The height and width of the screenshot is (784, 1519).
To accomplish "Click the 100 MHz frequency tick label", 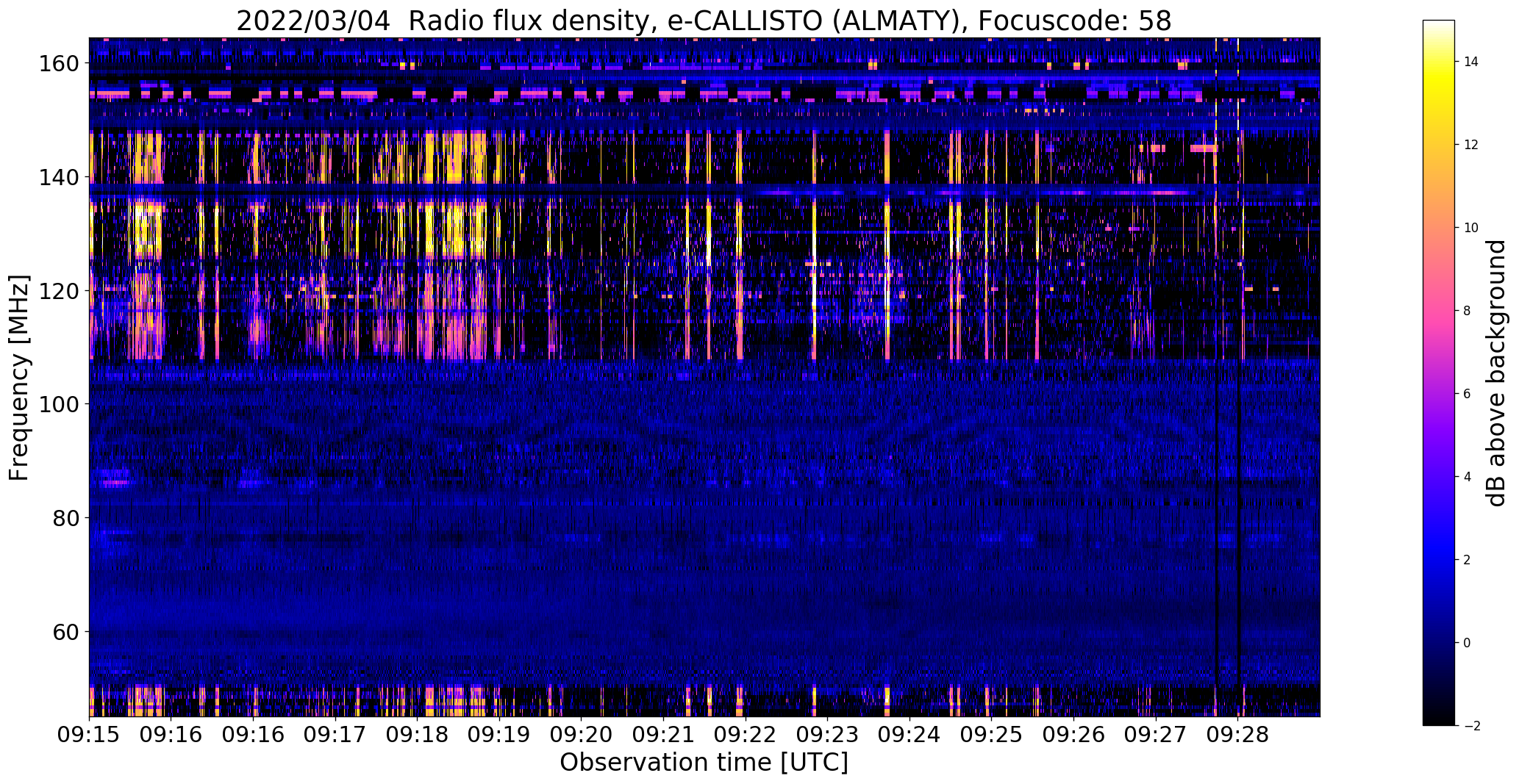I will pos(58,405).
